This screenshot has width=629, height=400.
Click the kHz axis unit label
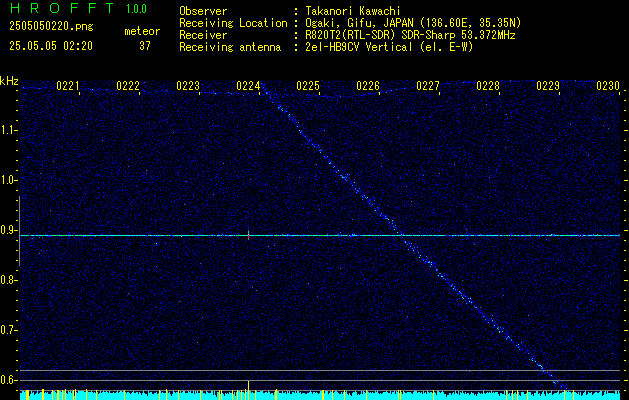click(9, 81)
